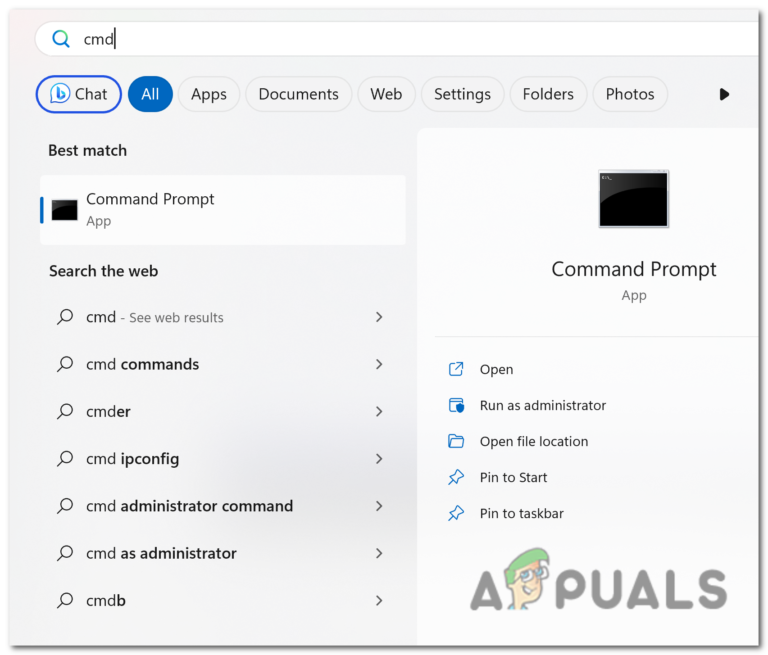Viewport: 768px width, 655px height.
Task: Click the 'See web results' text
Action: tap(176, 317)
